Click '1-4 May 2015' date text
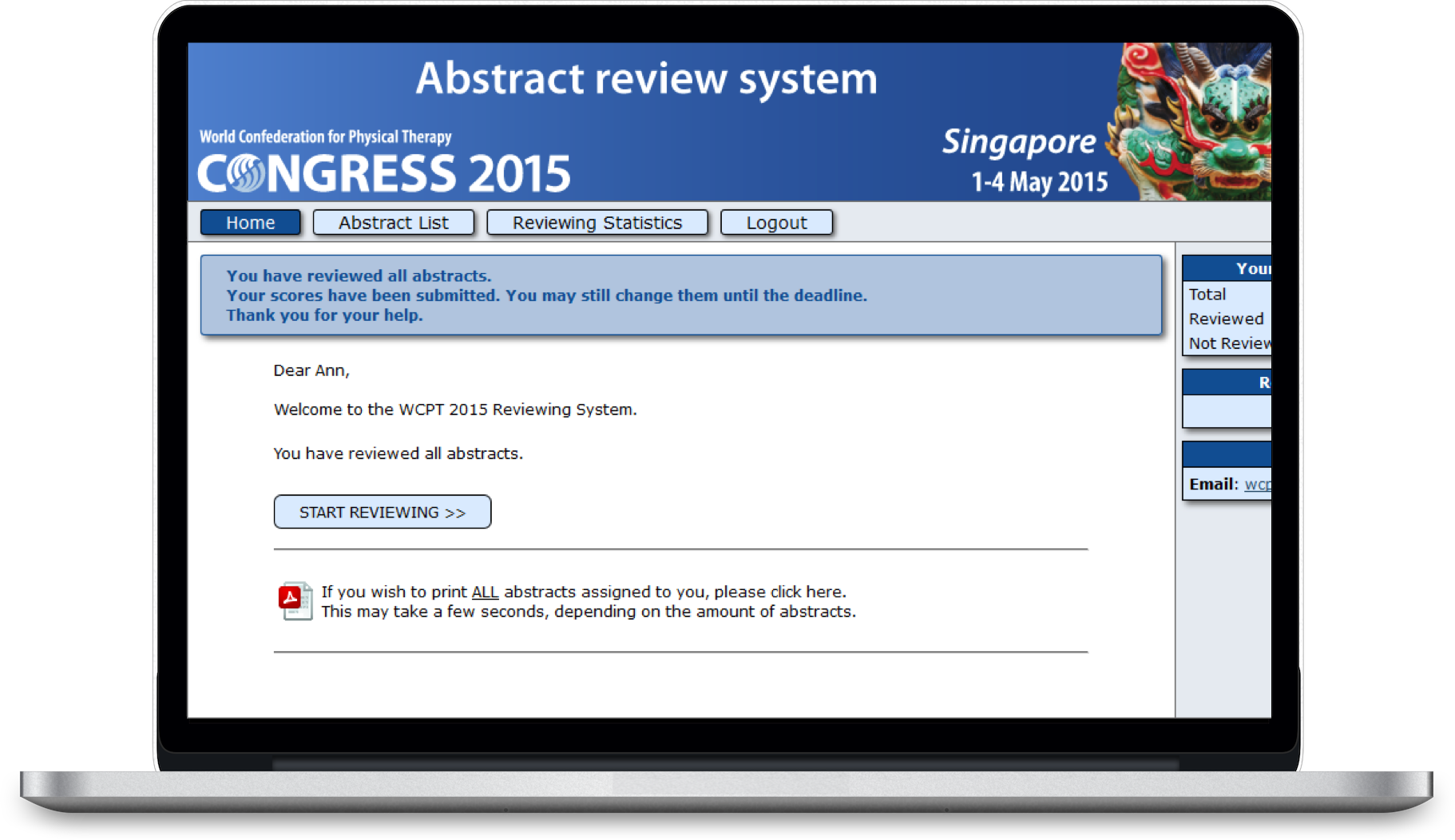Screen dimensions: 1455x840 [x=1039, y=182]
